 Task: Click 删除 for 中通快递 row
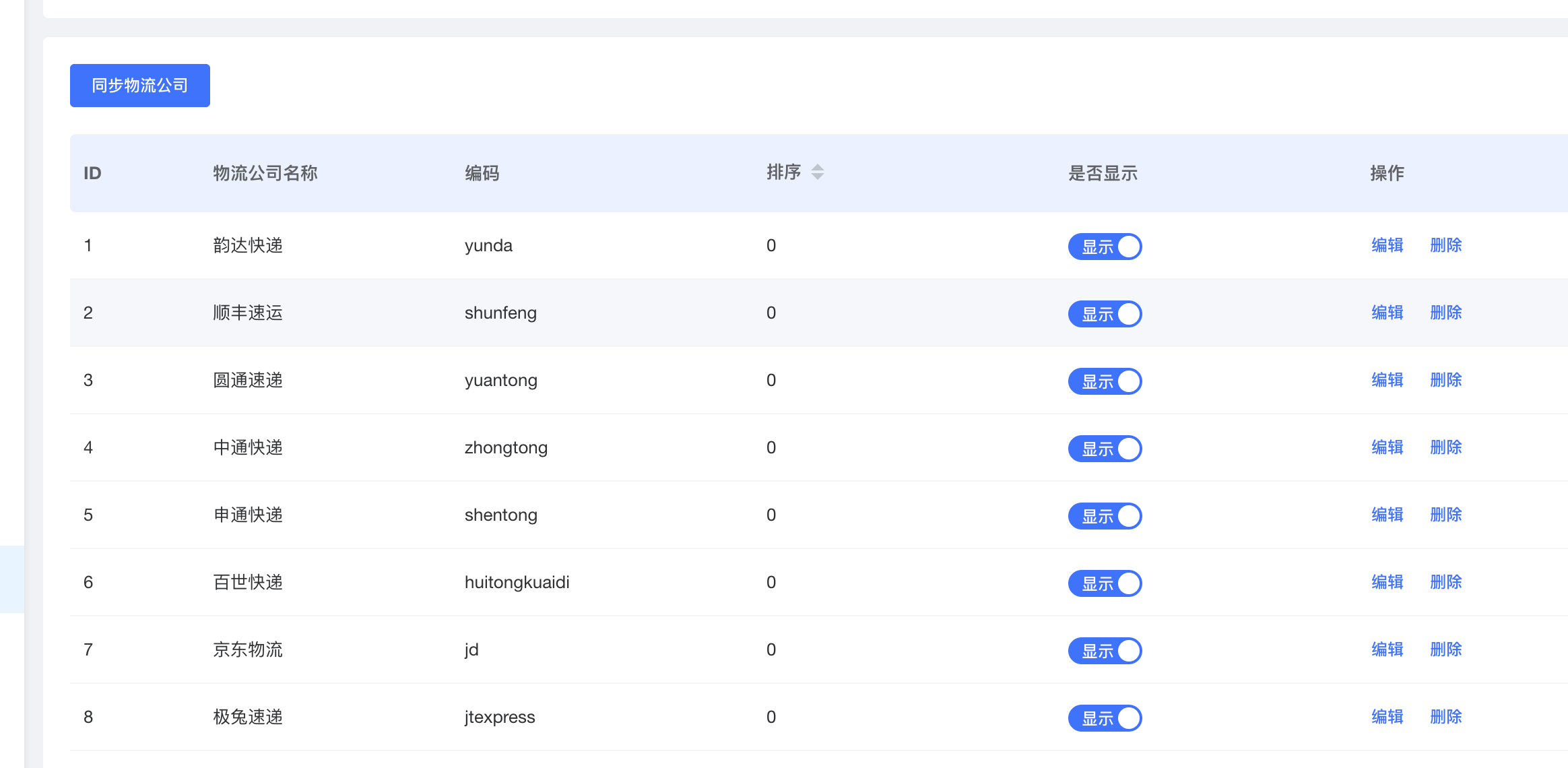click(x=1445, y=447)
